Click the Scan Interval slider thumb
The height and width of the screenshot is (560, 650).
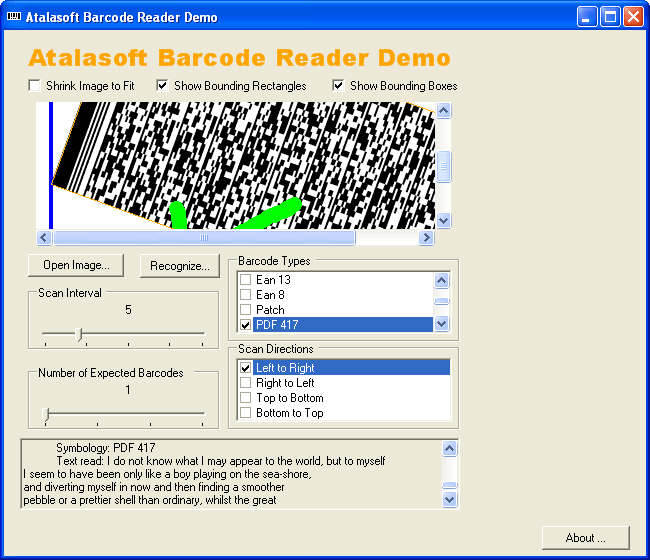pyautogui.click(x=79, y=334)
